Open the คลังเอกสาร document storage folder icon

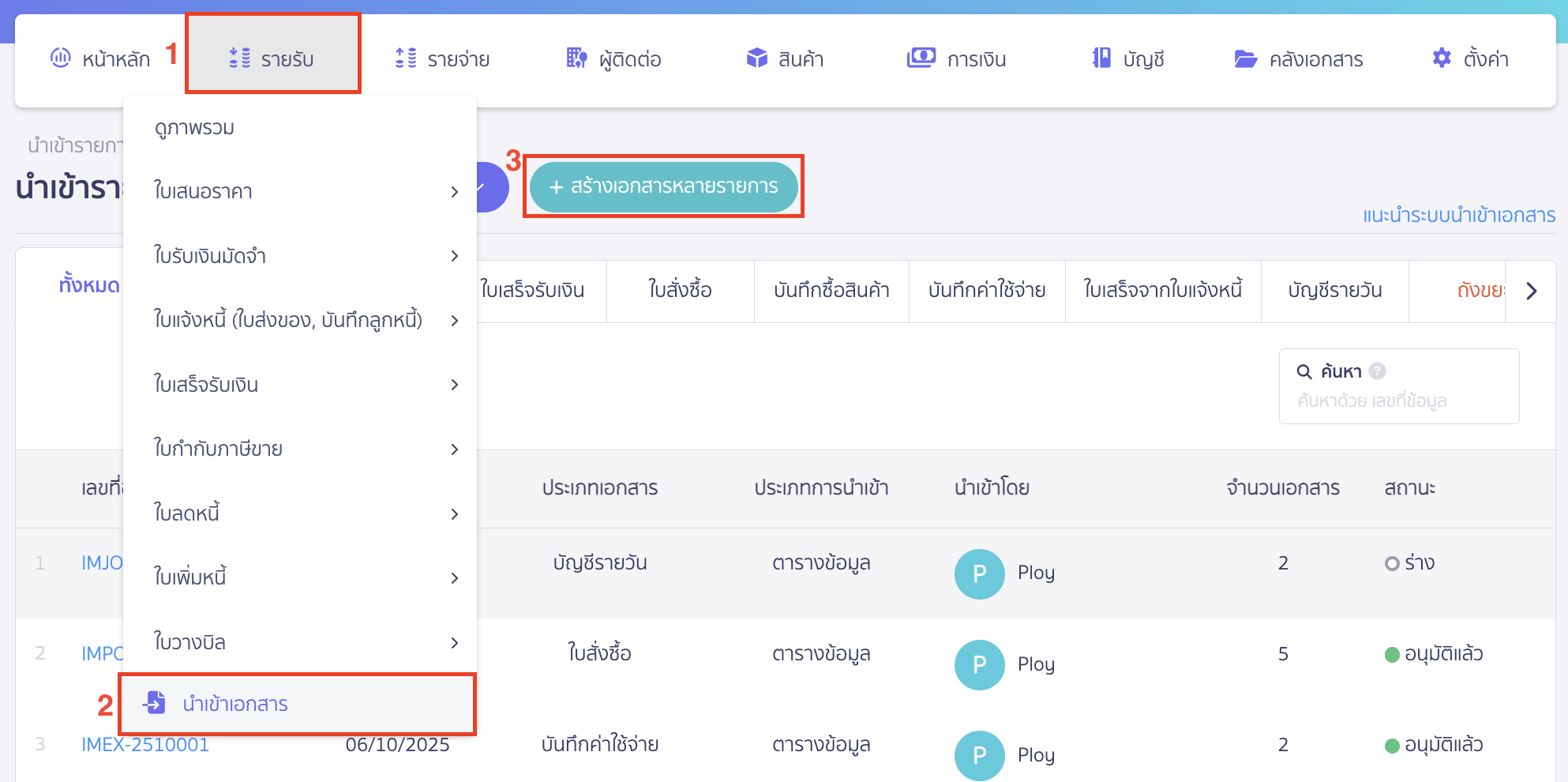point(1245,57)
